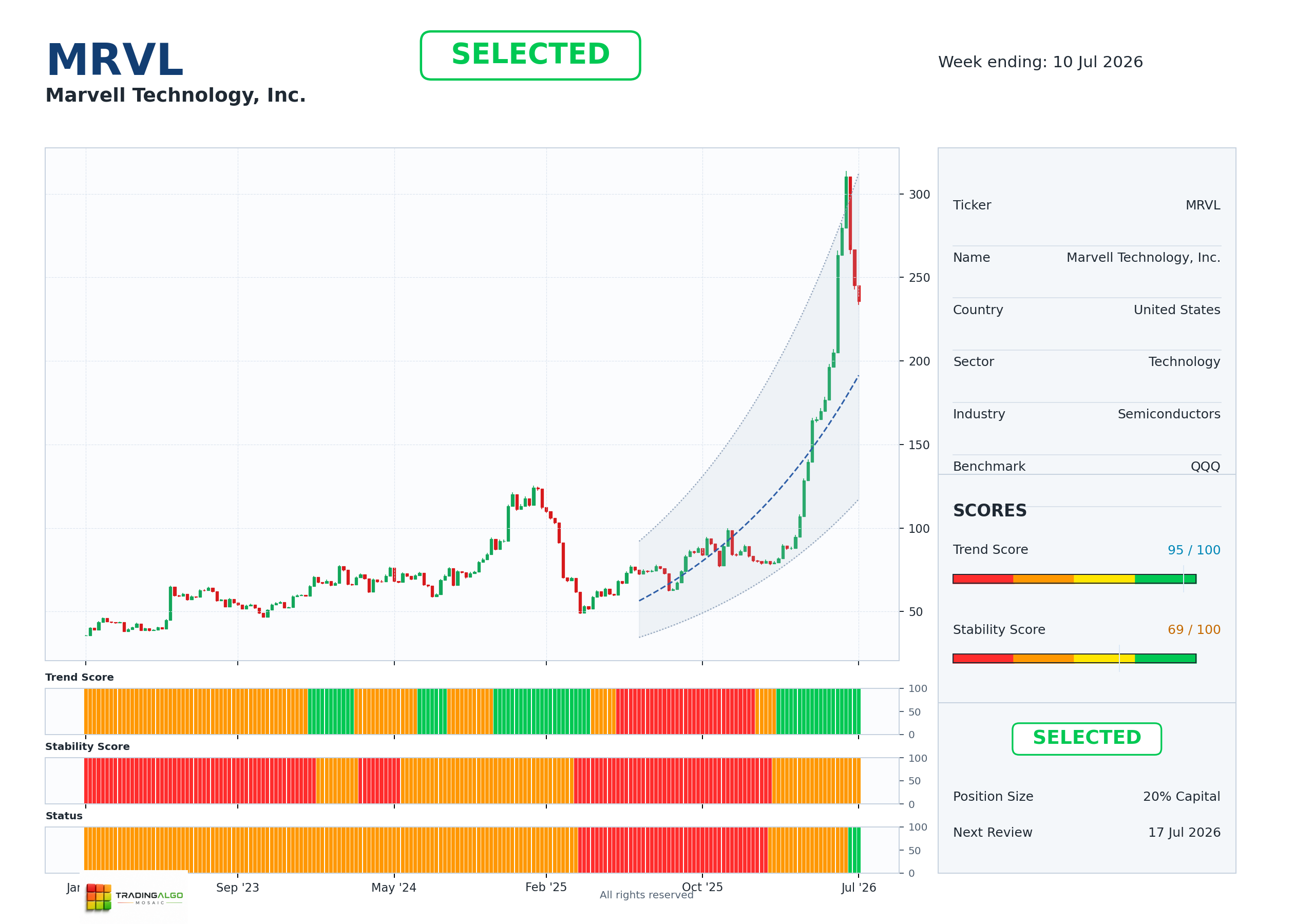The width and height of the screenshot is (1294, 924).
Task: Click the 150 price axis label
Action: click(919, 445)
